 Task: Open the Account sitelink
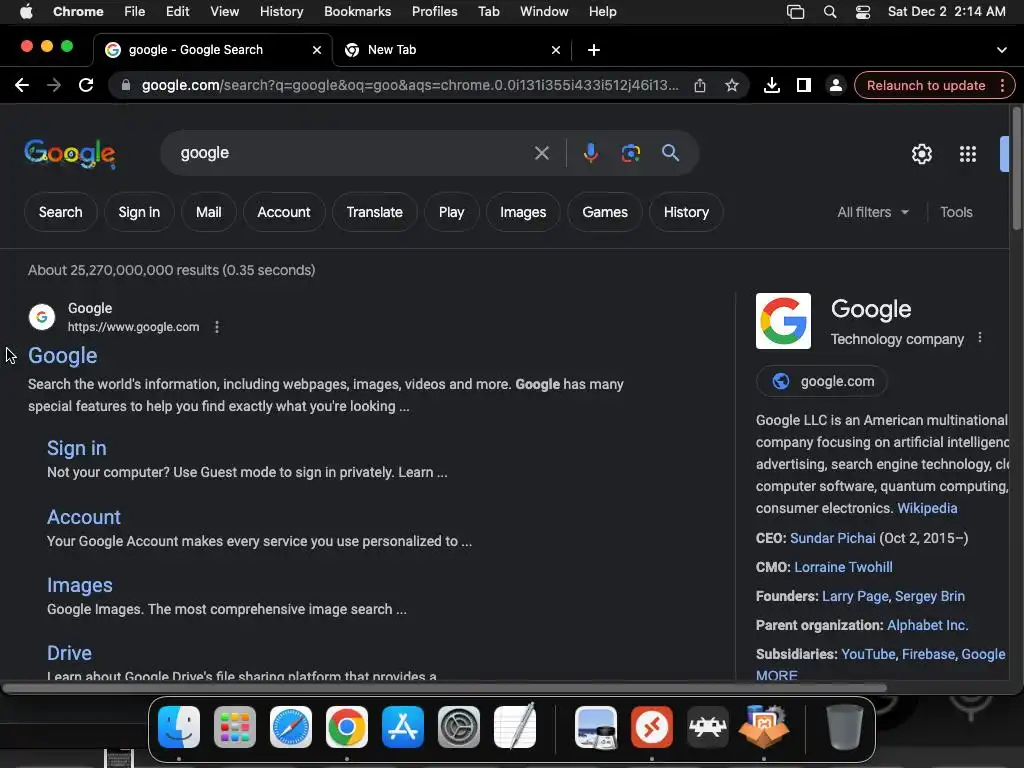tap(84, 517)
